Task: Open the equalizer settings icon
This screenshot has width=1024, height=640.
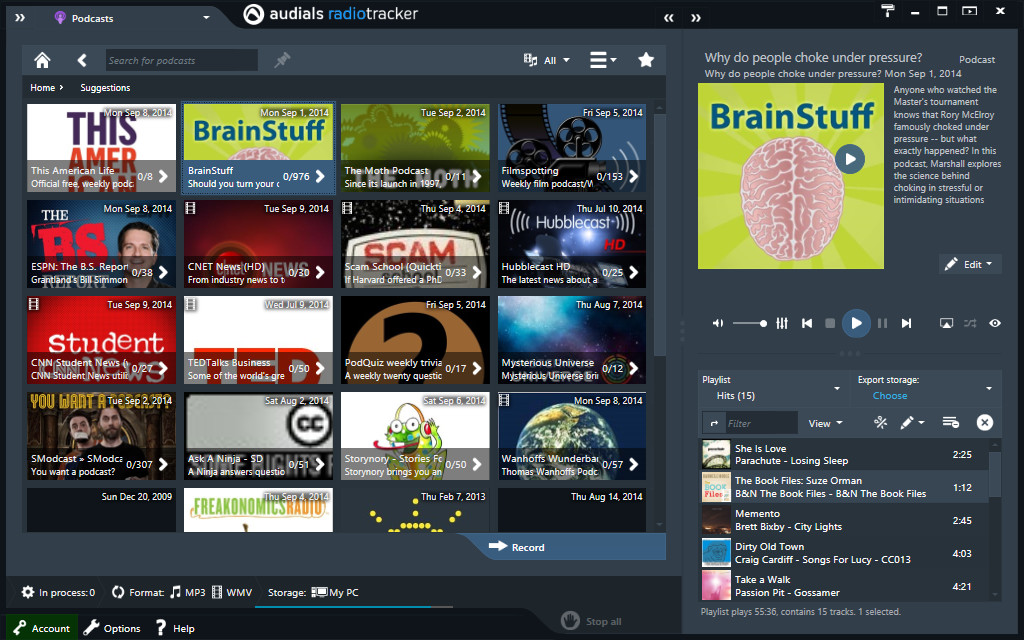Action: (x=782, y=323)
